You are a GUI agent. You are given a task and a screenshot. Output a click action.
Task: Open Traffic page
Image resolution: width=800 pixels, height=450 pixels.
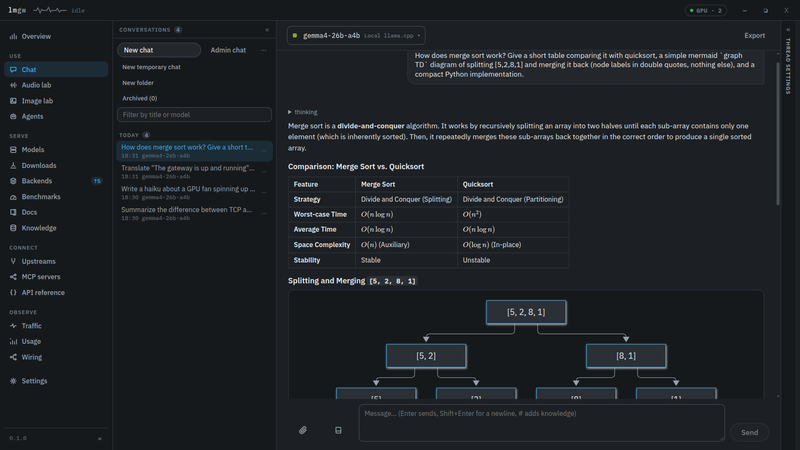coord(56,326)
